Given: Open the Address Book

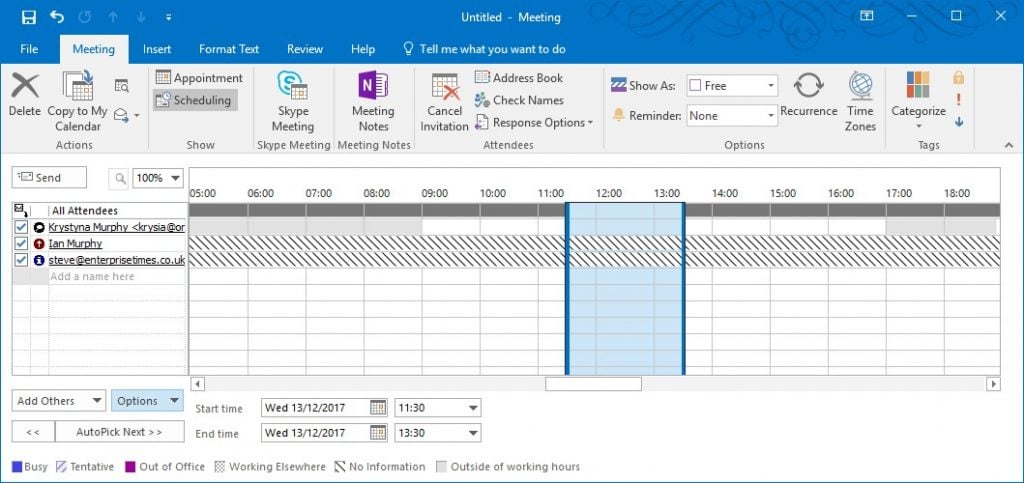Looking at the screenshot, I should [x=518, y=78].
